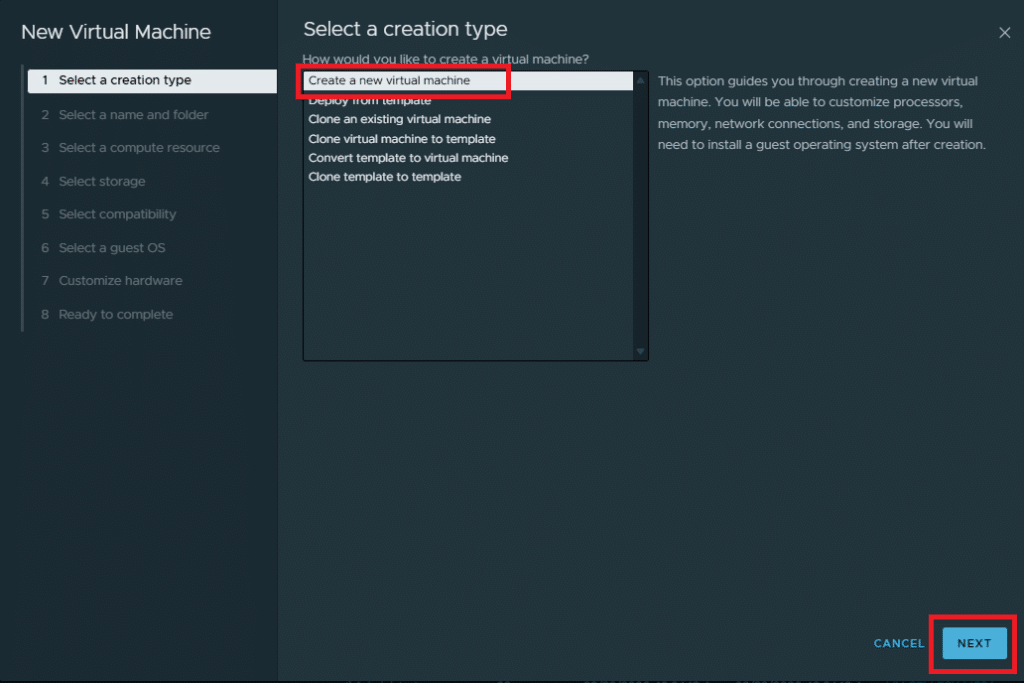Pick Clone virtual machine to template
The height and width of the screenshot is (683, 1024).
tap(402, 139)
